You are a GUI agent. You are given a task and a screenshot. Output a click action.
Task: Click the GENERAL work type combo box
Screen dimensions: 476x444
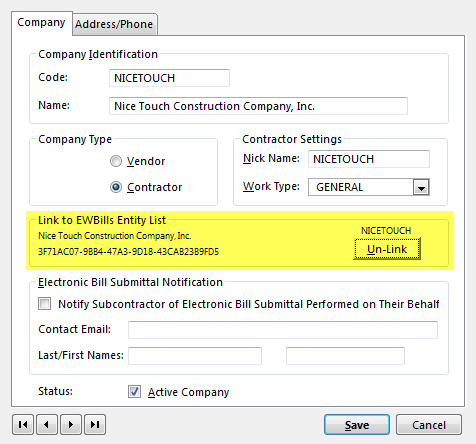369,187
